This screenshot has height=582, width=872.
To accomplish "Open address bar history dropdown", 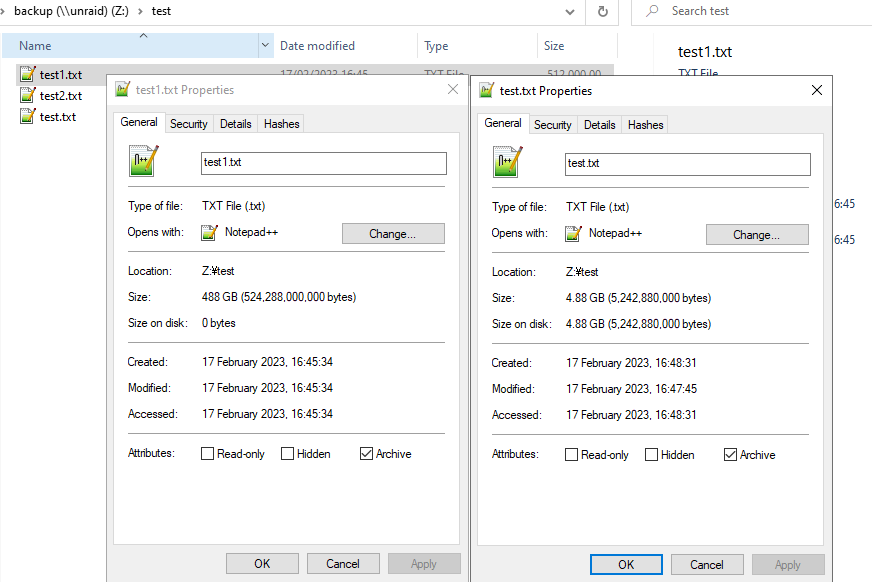I will coord(570,11).
